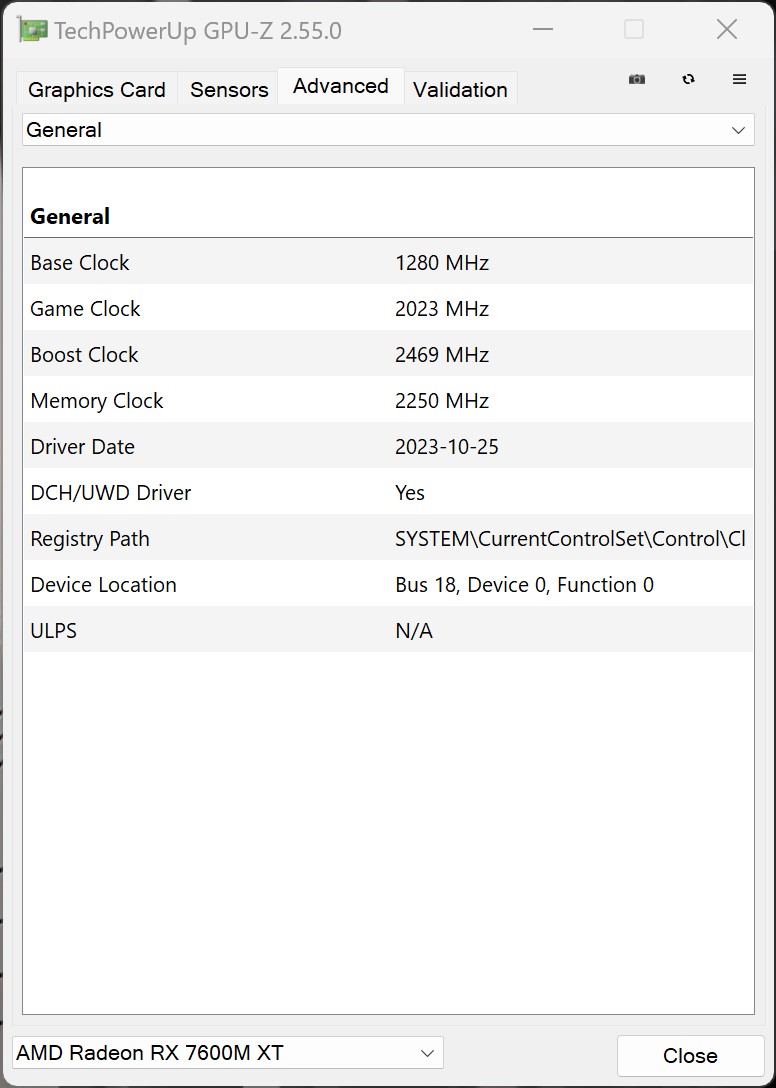The width and height of the screenshot is (776, 1088).
Task: Open the hamburger menu icon
Action: point(740,80)
